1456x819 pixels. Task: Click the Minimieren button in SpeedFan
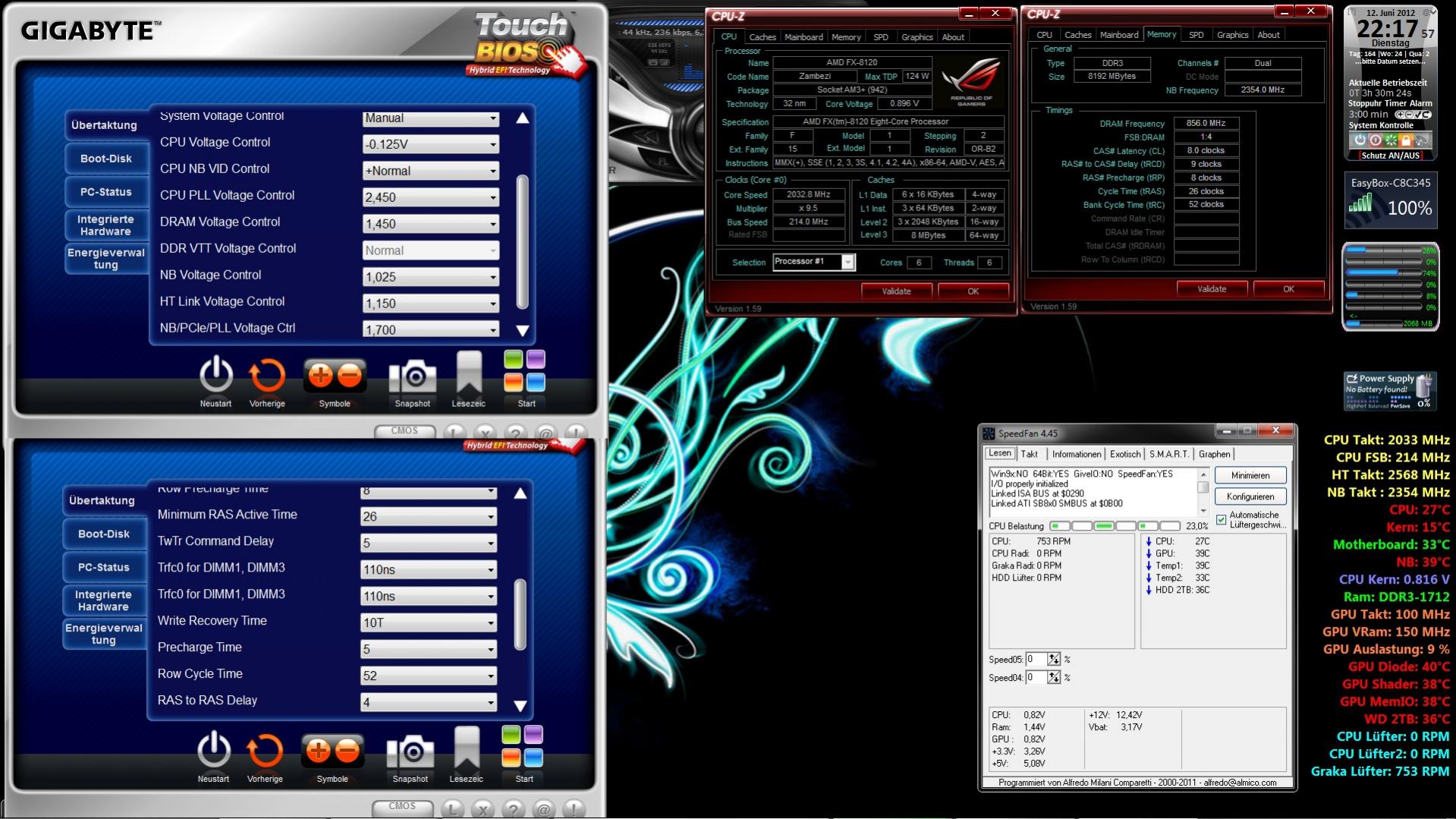coord(1250,475)
